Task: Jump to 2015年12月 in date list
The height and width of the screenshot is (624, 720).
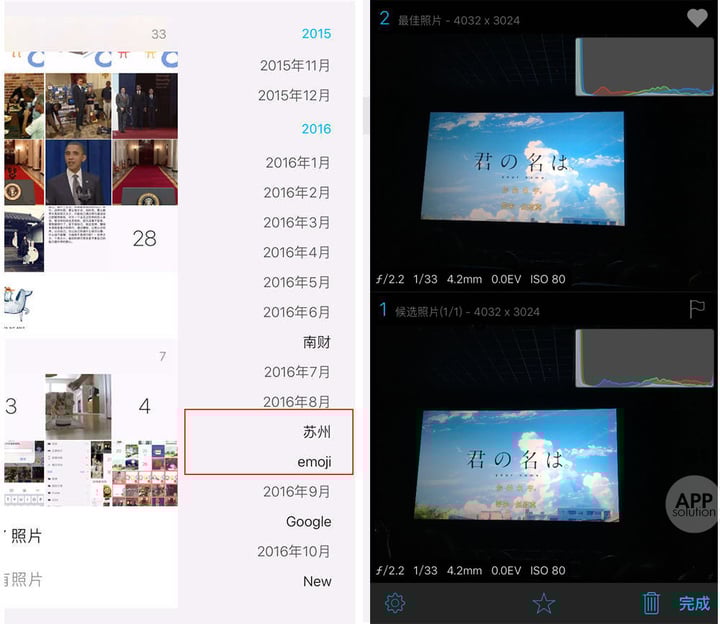Action: 294,96
